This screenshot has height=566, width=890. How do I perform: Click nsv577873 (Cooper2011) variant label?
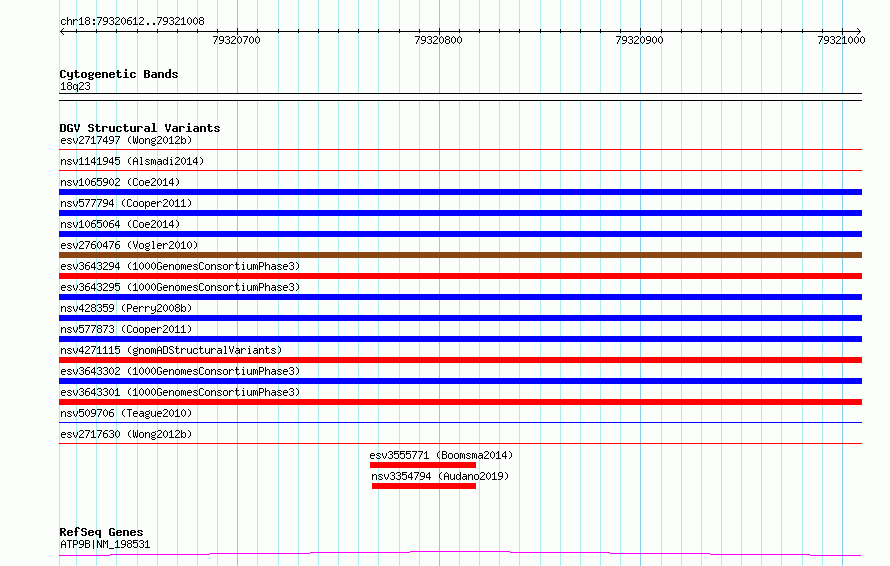click(126, 329)
